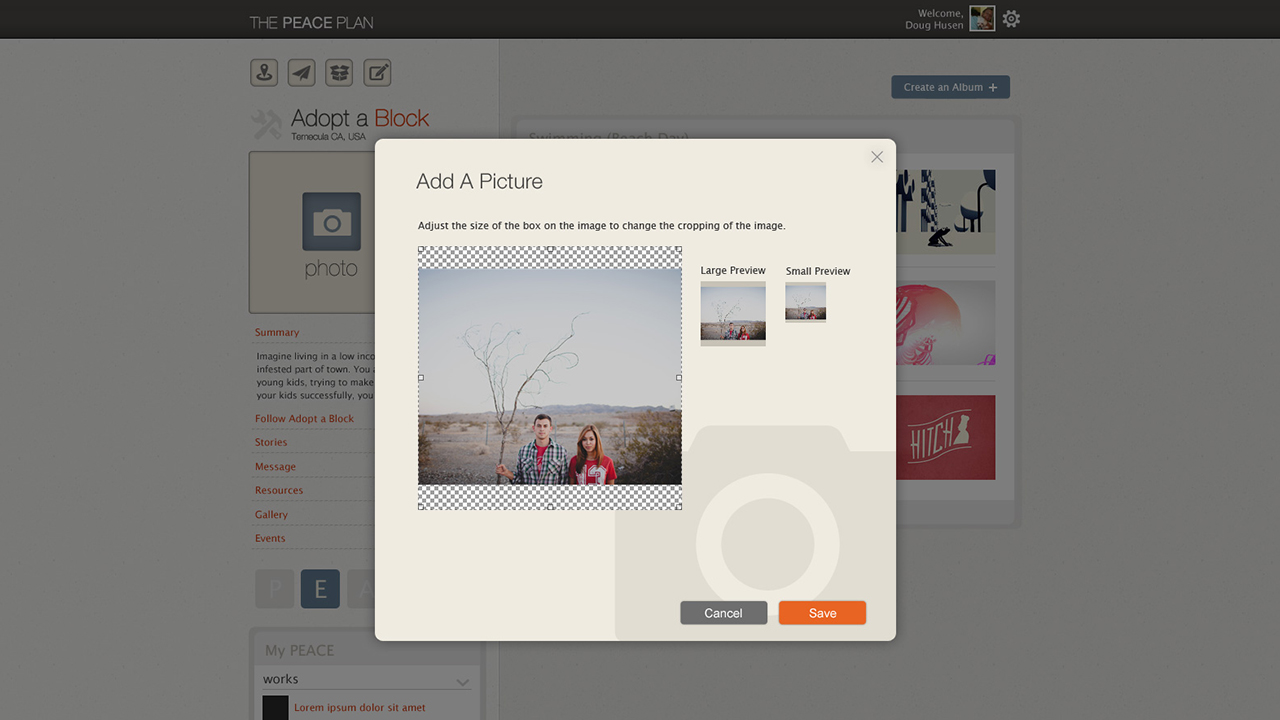Image resolution: width=1280 pixels, height=720 pixels.
Task: Open the open-box resources icon
Action: click(x=339, y=73)
